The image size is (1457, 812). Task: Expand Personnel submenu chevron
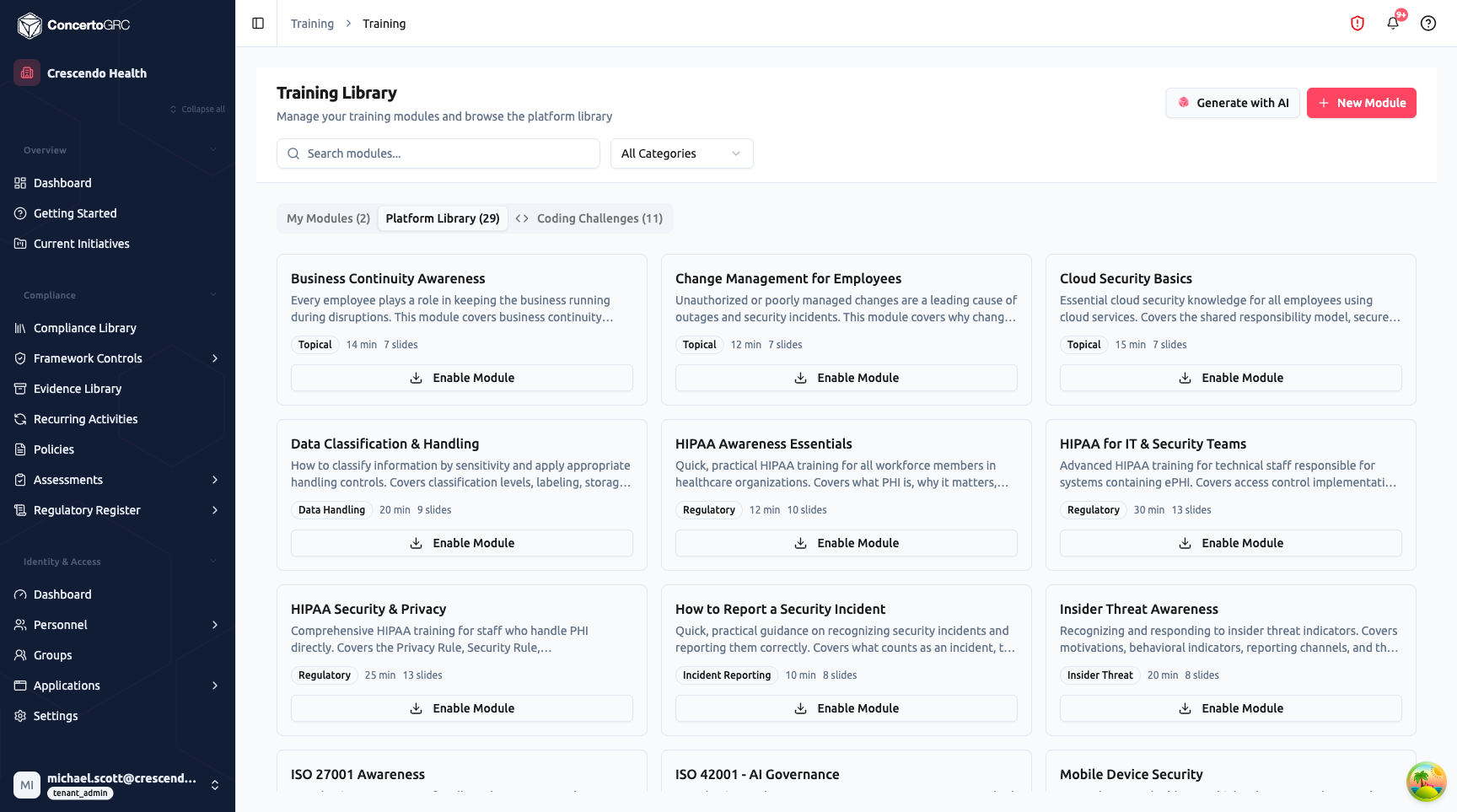point(215,625)
